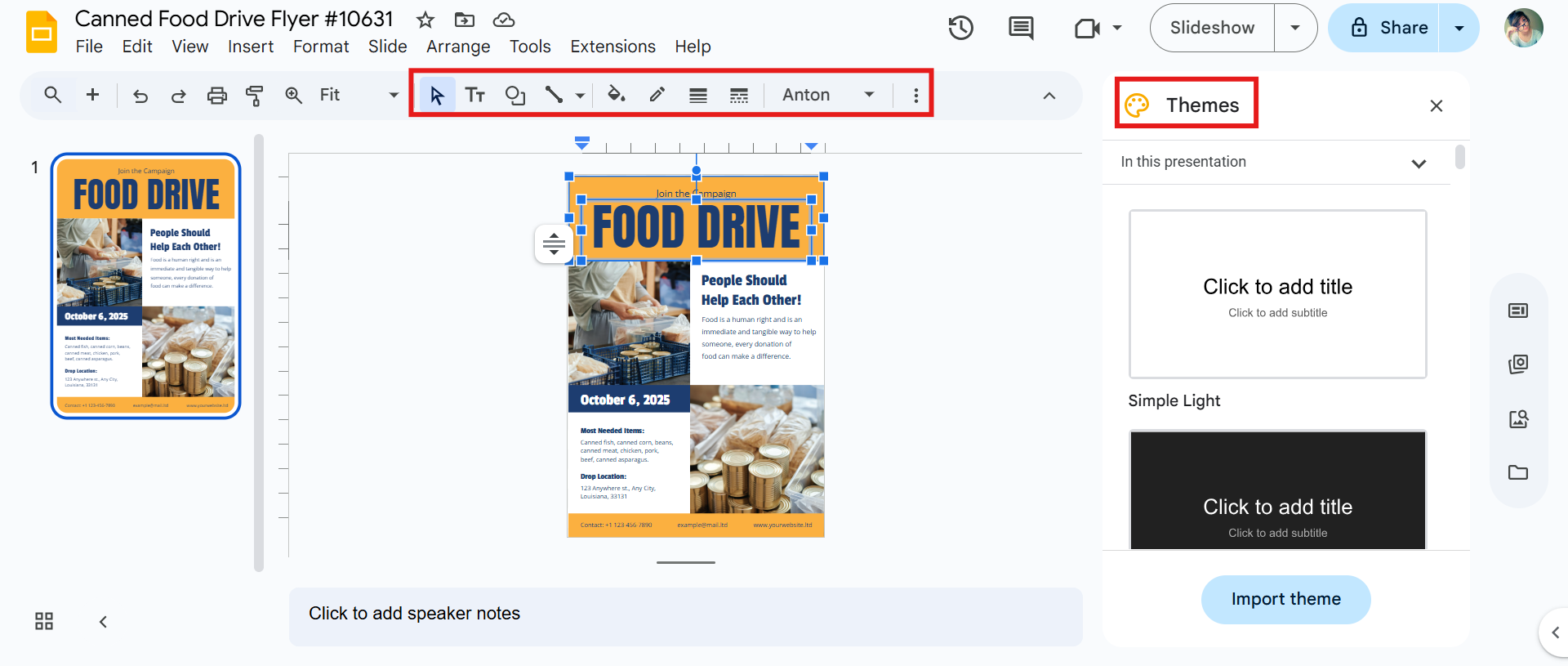Open the Tools menu
Viewport: 1568px width, 666px height.
coord(530,47)
